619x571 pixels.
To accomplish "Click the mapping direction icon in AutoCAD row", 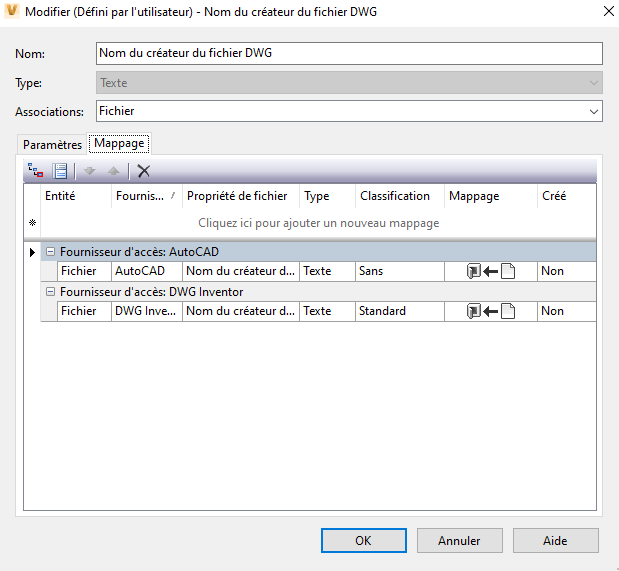I will (x=491, y=271).
